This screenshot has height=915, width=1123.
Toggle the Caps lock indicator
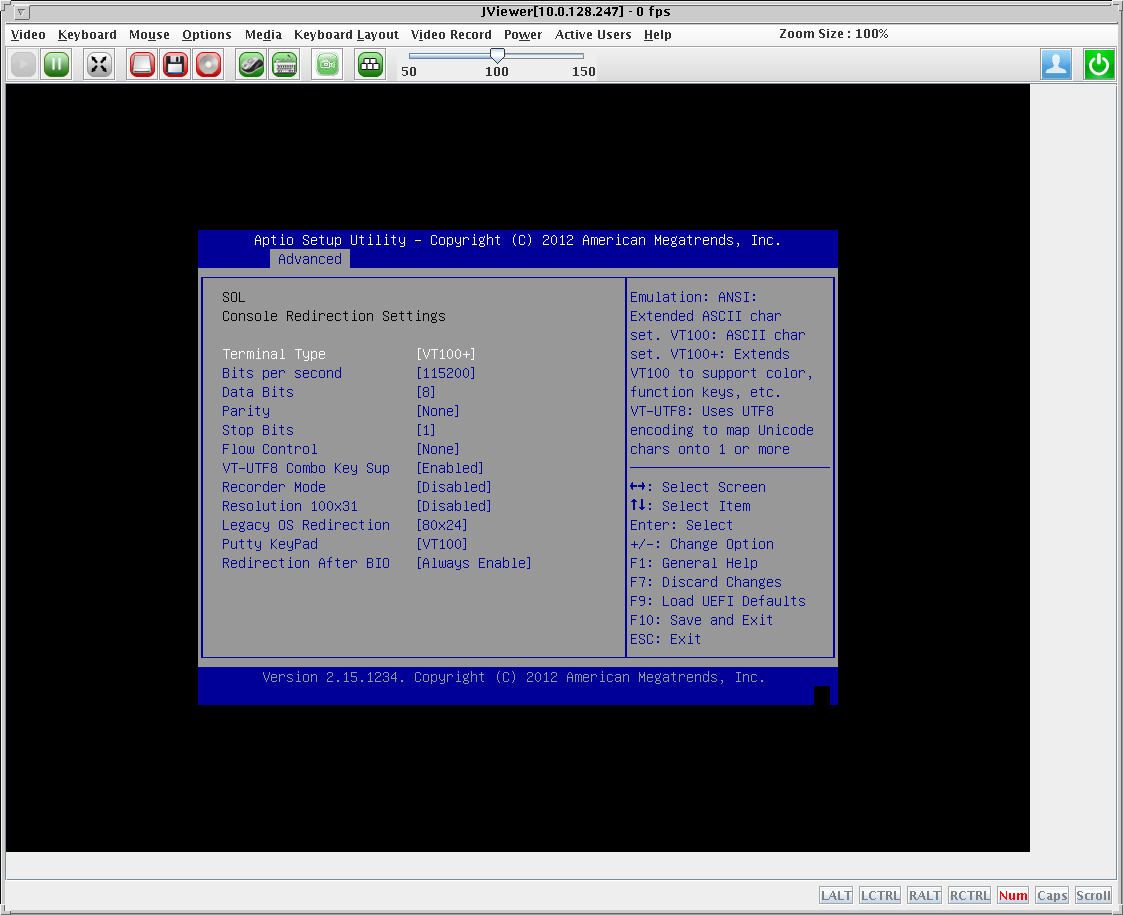[1052, 895]
